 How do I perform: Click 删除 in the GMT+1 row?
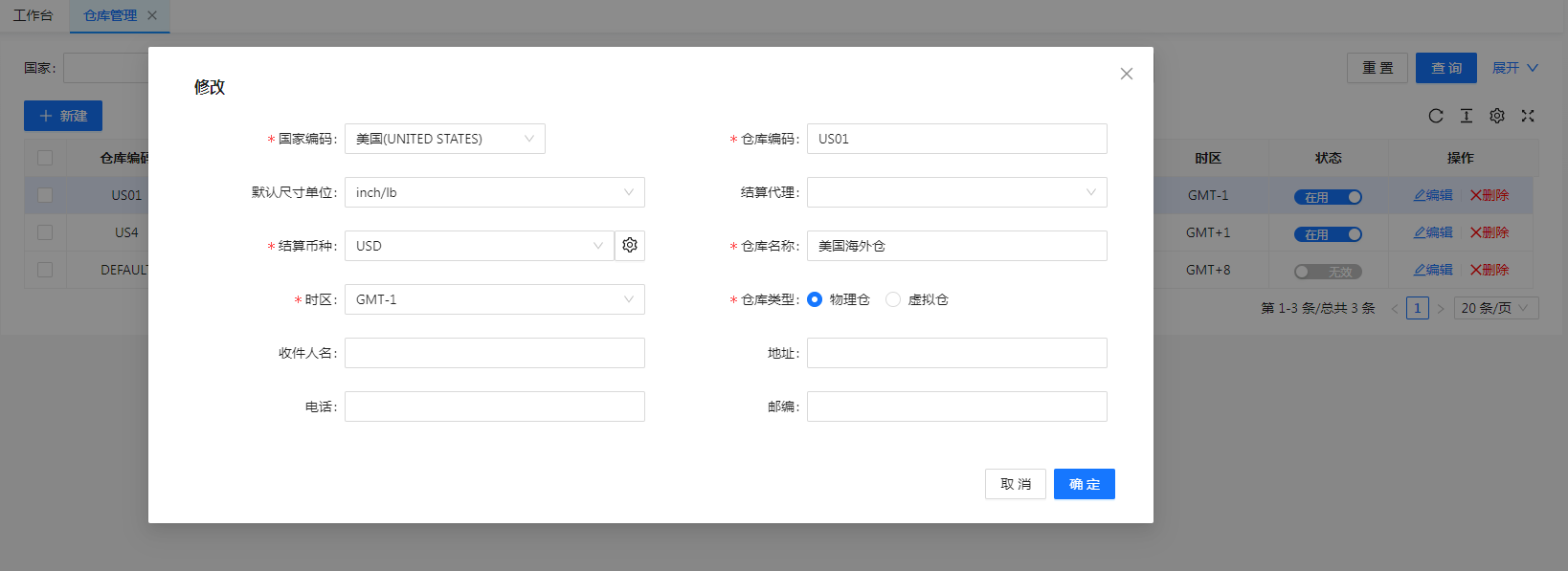point(1490,232)
